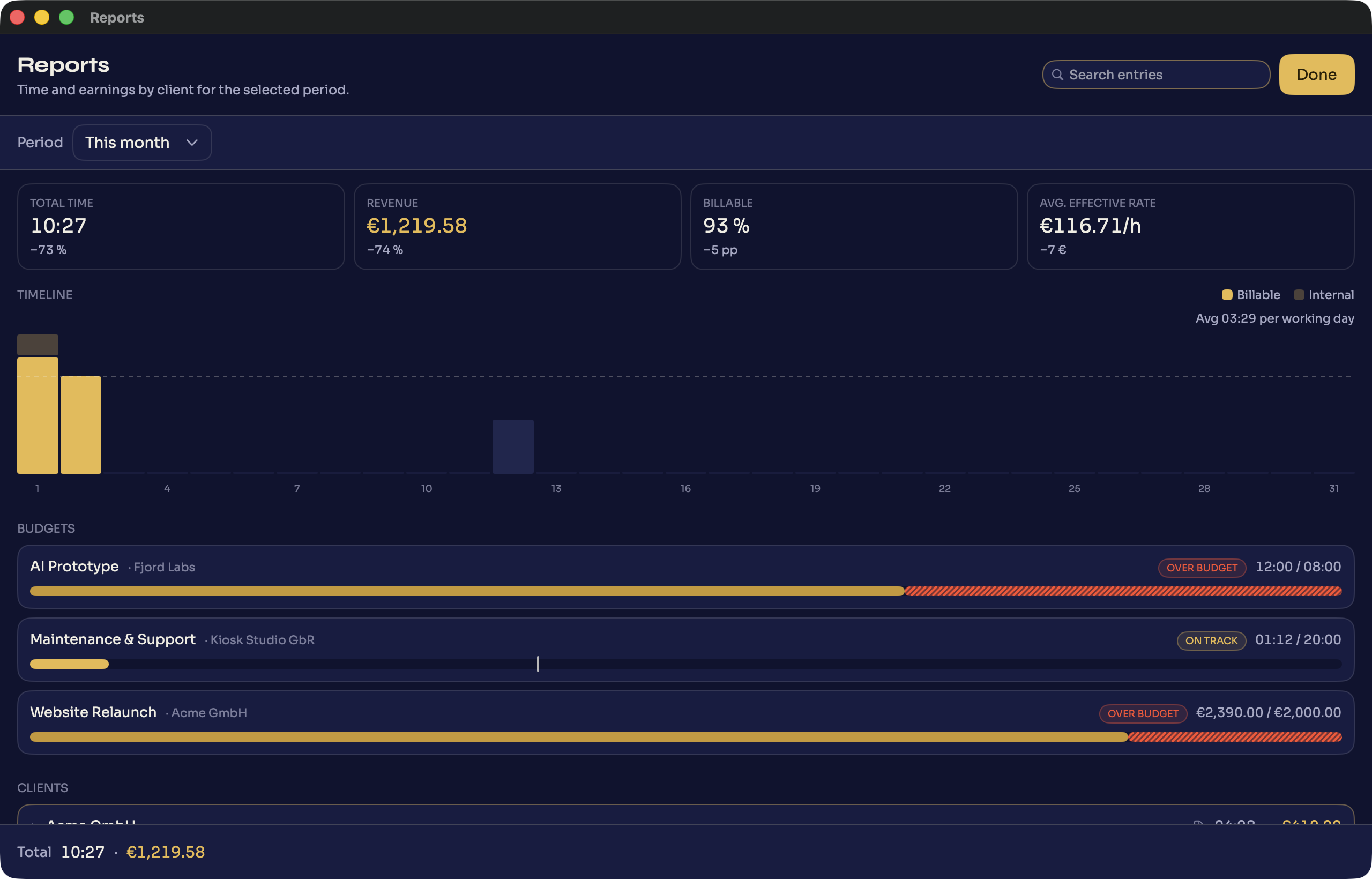
Task: Select the Total Time stat card
Action: pyautogui.click(x=181, y=227)
